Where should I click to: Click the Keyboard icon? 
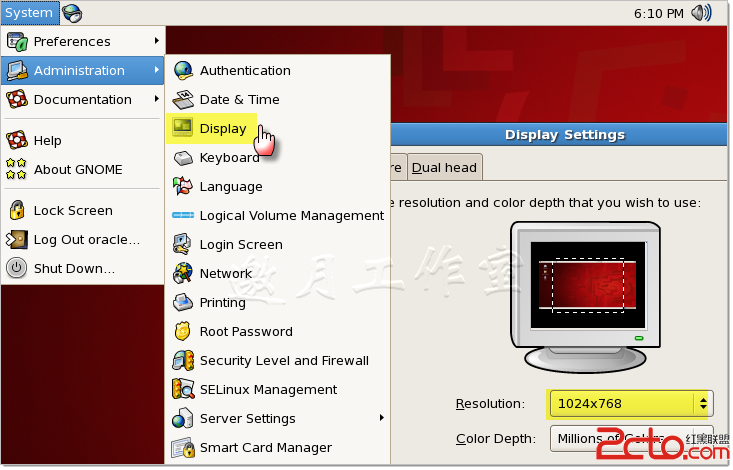[x=183, y=158]
